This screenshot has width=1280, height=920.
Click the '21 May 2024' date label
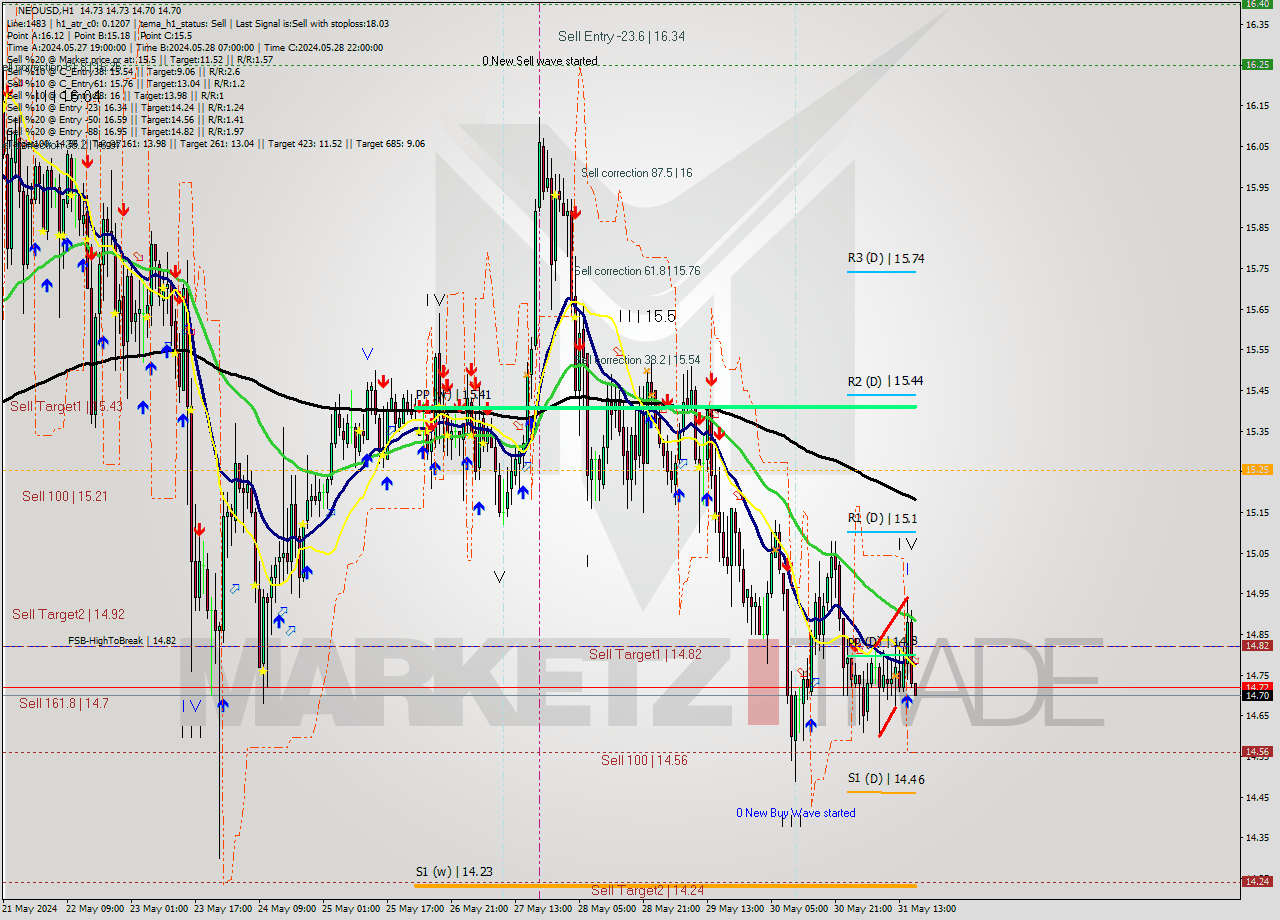[x=30, y=908]
